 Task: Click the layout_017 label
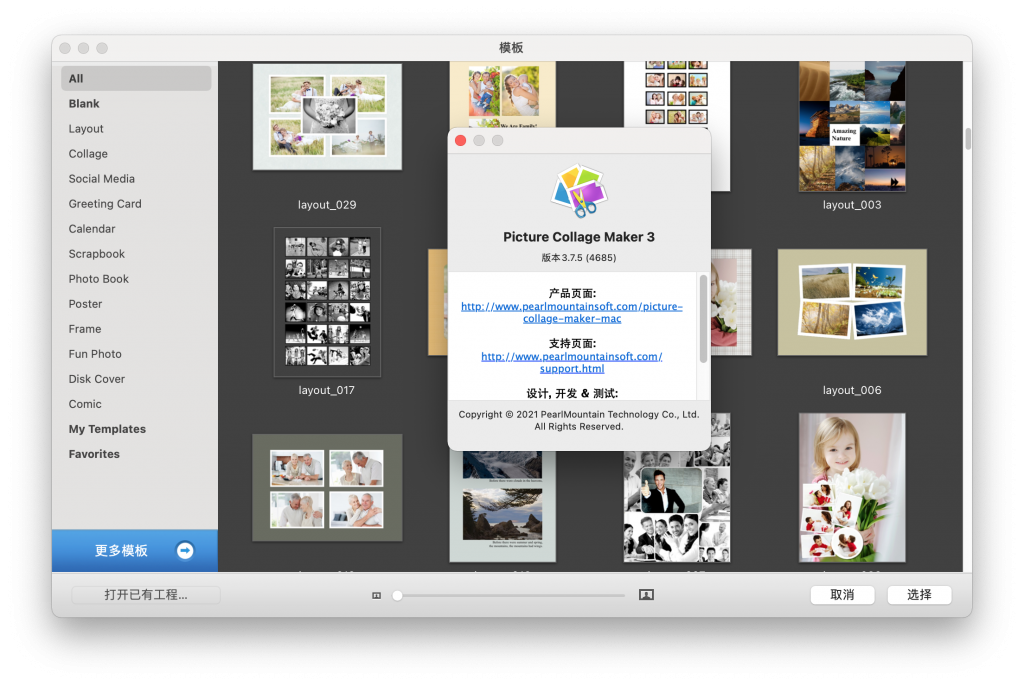[327, 391]
